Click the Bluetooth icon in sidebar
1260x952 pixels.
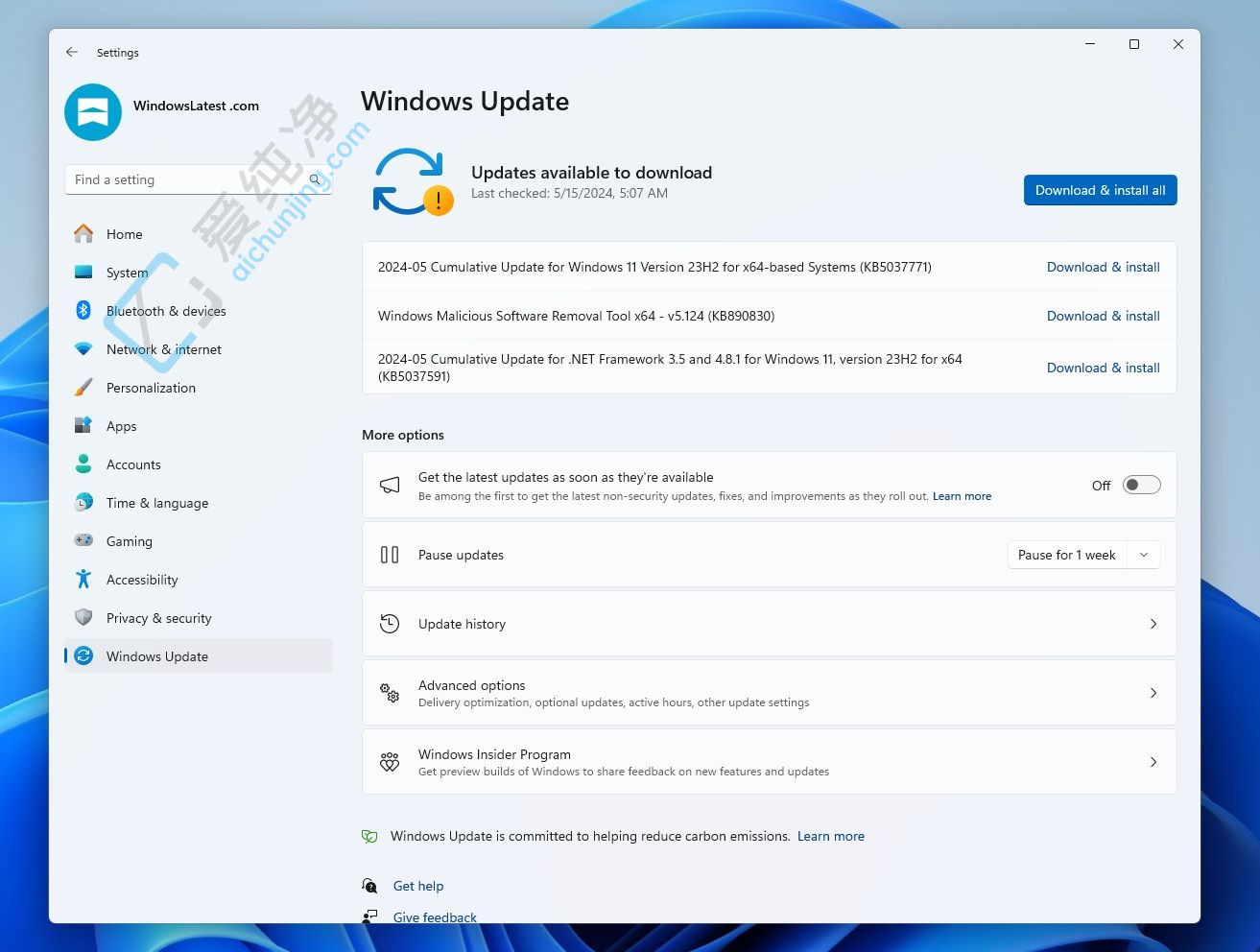(83, 310)
